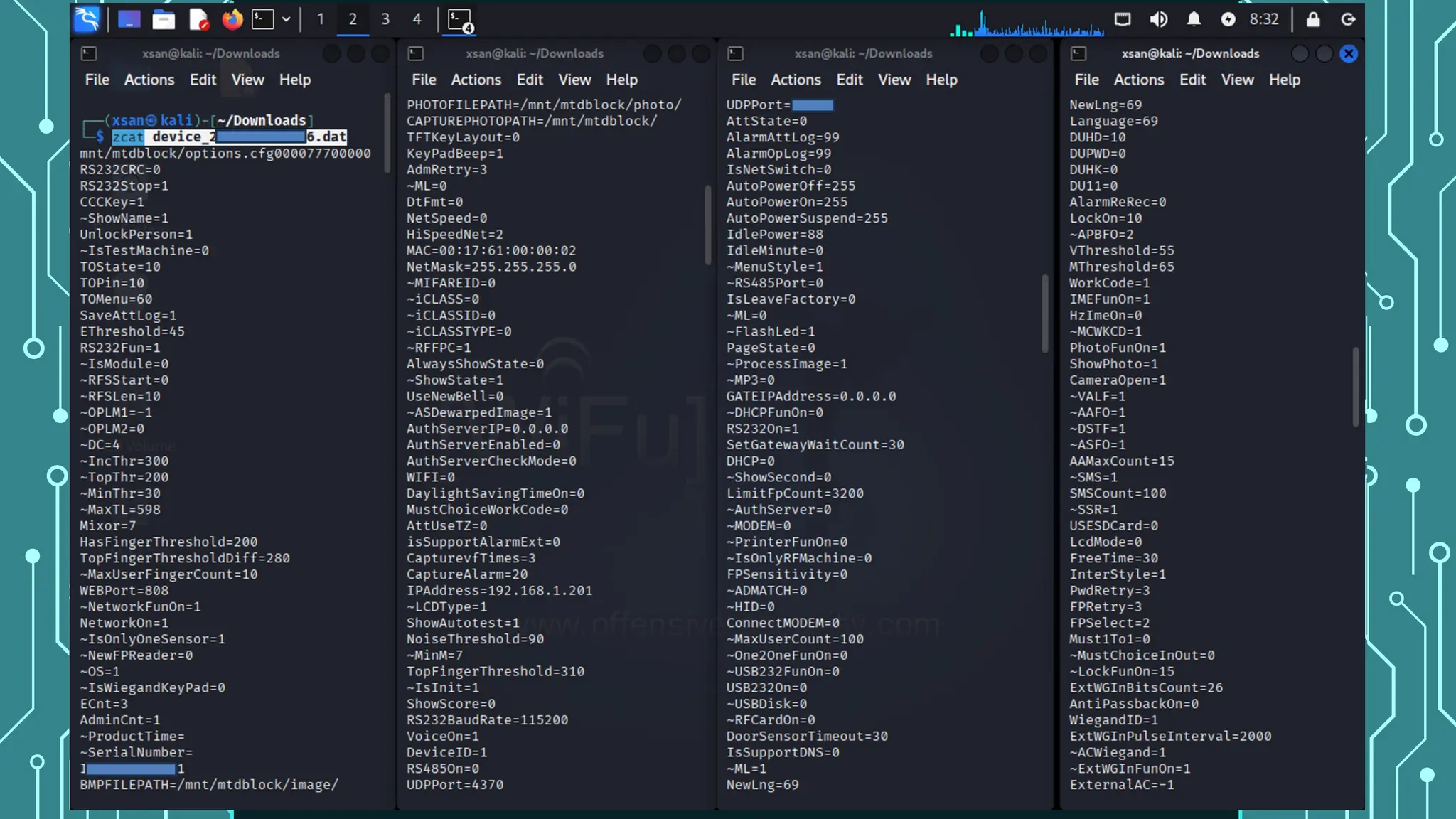Screen dimensions: 1456x819
Task: Switch to workspace 4
Action: [417, 19]
